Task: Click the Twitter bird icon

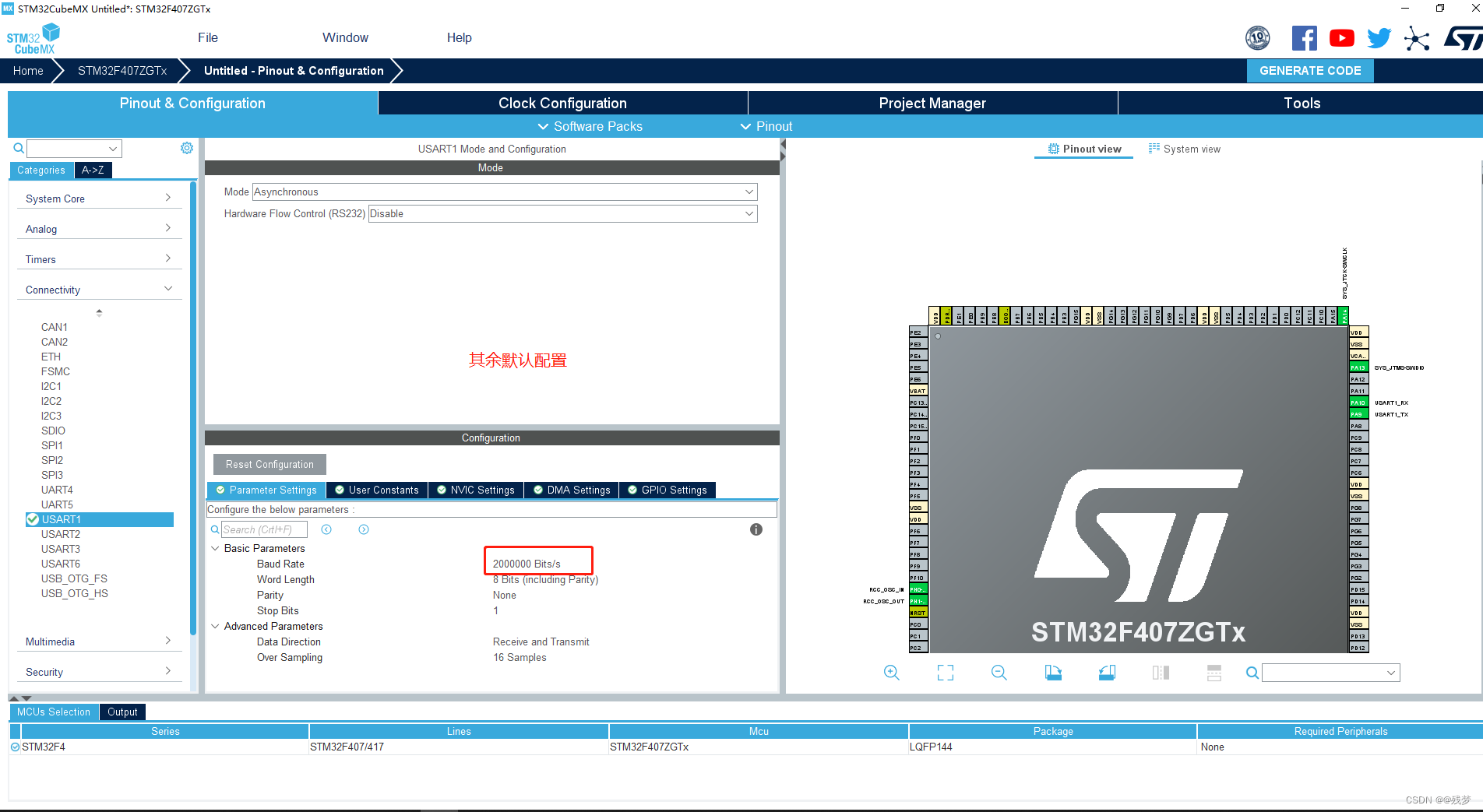Action: (1379, 37)
